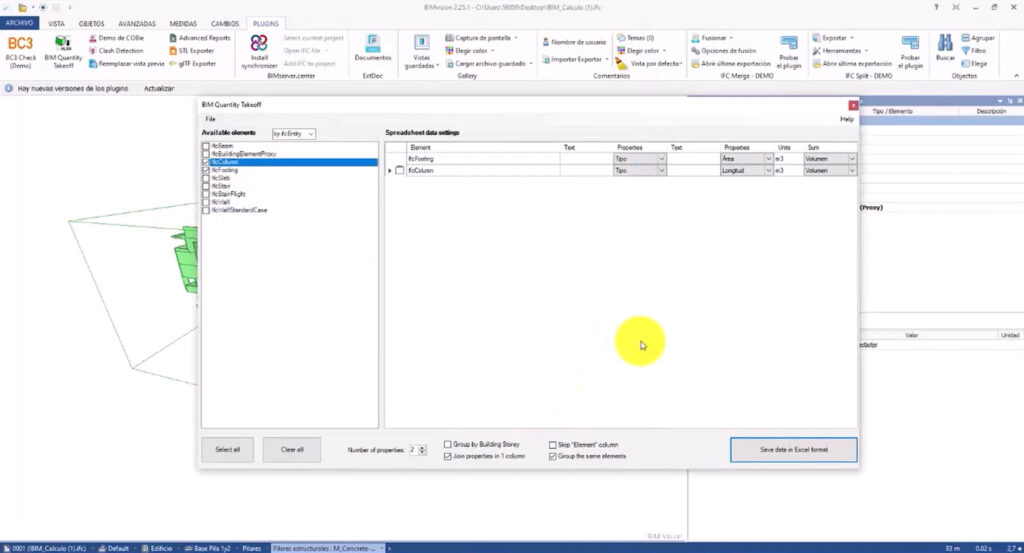
Task: Open the Documentos plugin
Action: point(373,48)
